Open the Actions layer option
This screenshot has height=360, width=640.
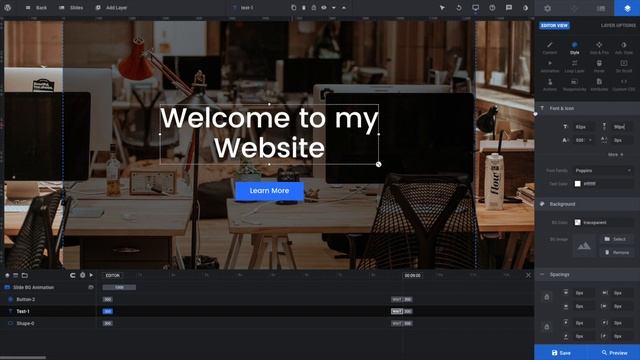click(x=550, y=84)
